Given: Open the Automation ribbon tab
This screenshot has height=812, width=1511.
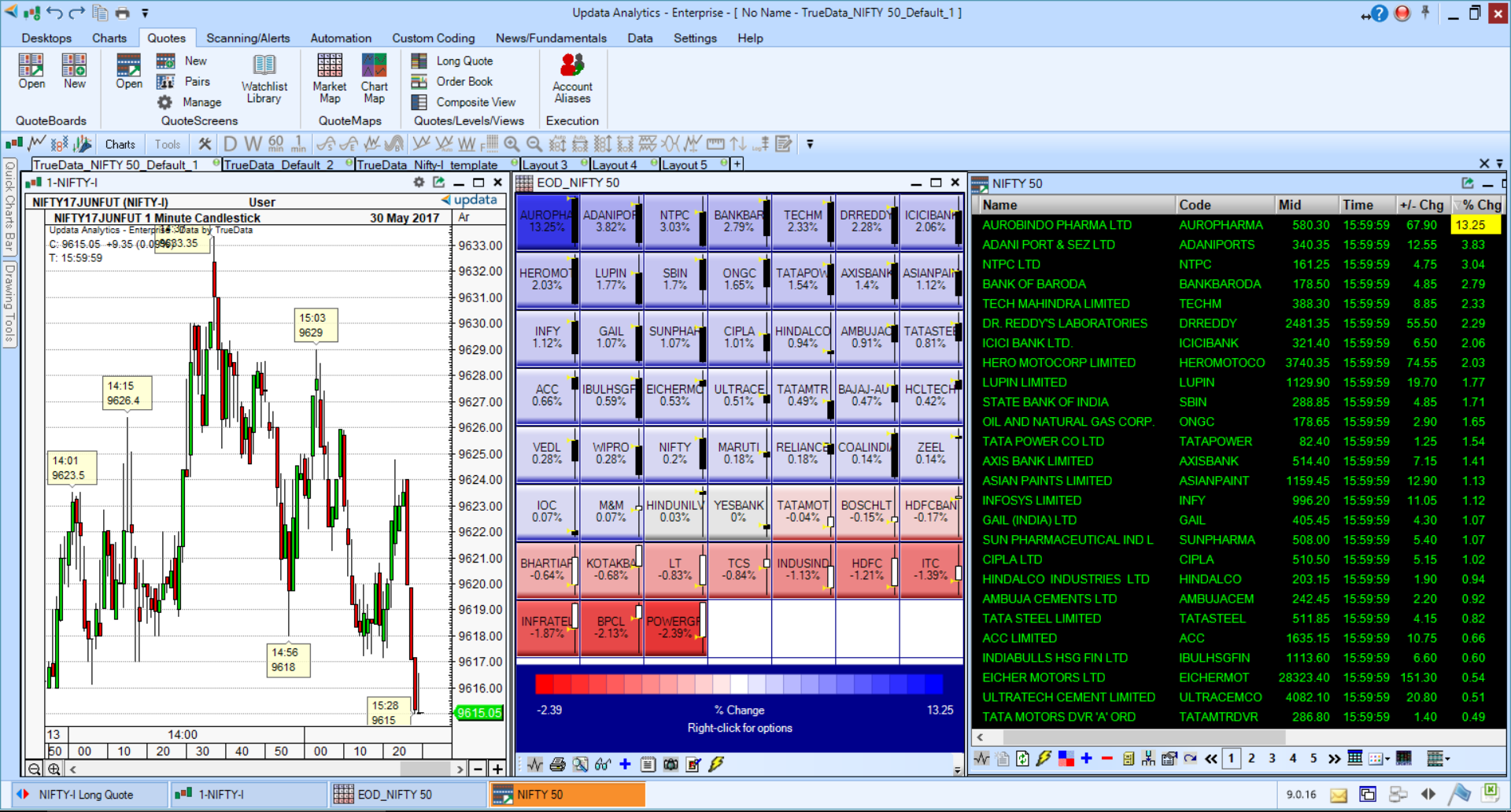Looking at the screenshot, I should click(x=341, y=38).
